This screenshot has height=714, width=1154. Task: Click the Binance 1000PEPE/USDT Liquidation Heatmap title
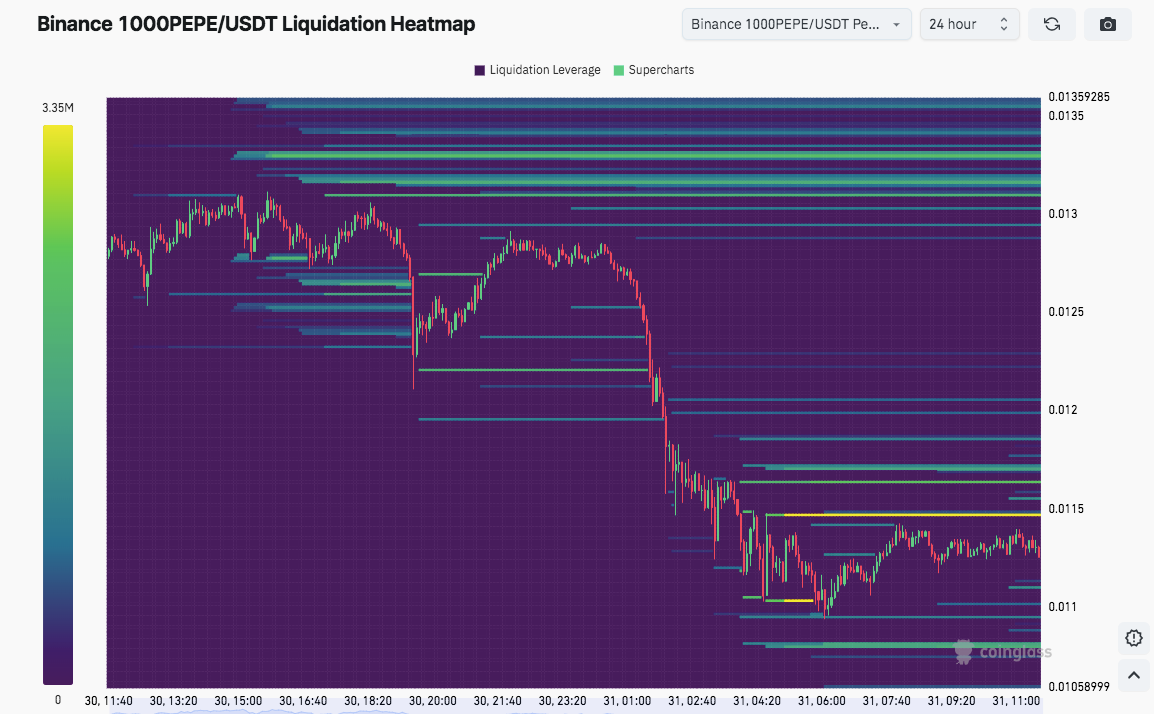click(256, 24)
